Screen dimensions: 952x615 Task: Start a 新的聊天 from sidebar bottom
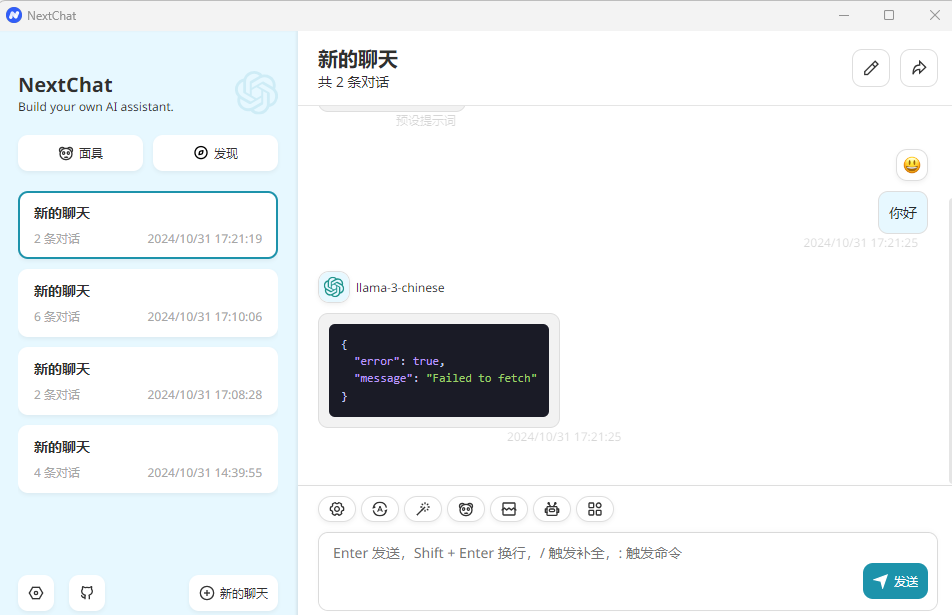233,593
